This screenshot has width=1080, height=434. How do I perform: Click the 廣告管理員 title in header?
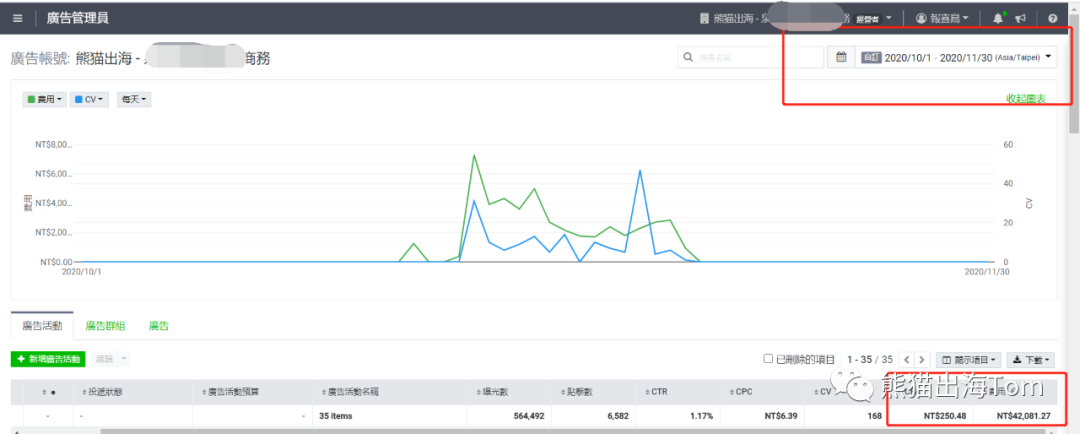(x=78, y=18)
